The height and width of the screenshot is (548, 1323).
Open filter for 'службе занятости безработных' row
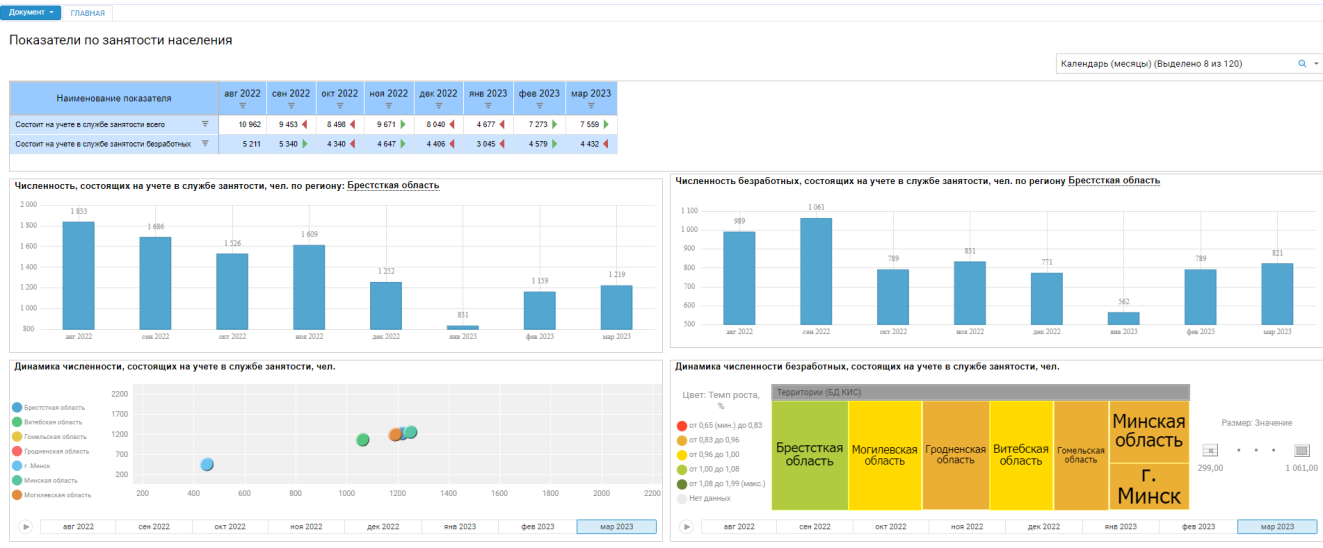205,144
